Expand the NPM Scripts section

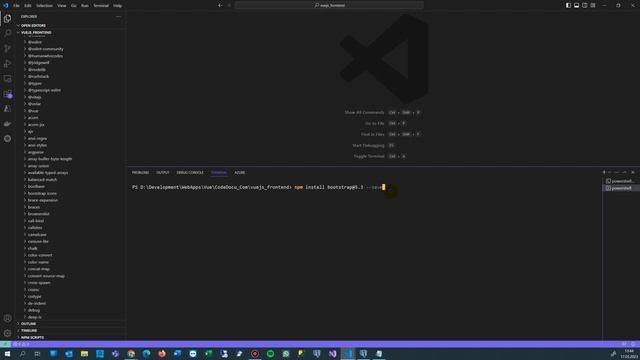coord(33,338)
